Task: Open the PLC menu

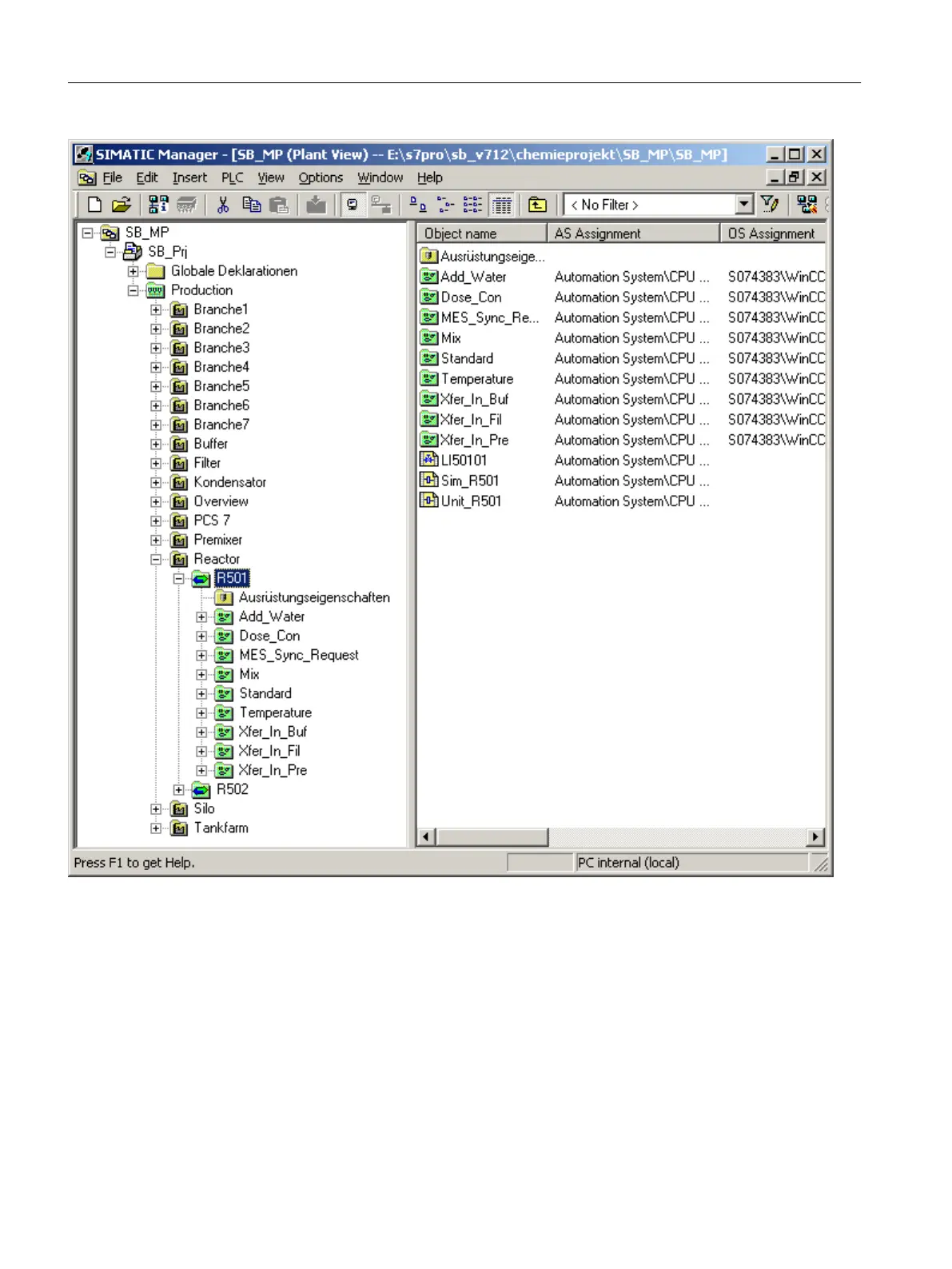Action: pyautogui.click(x=233, y=178)
